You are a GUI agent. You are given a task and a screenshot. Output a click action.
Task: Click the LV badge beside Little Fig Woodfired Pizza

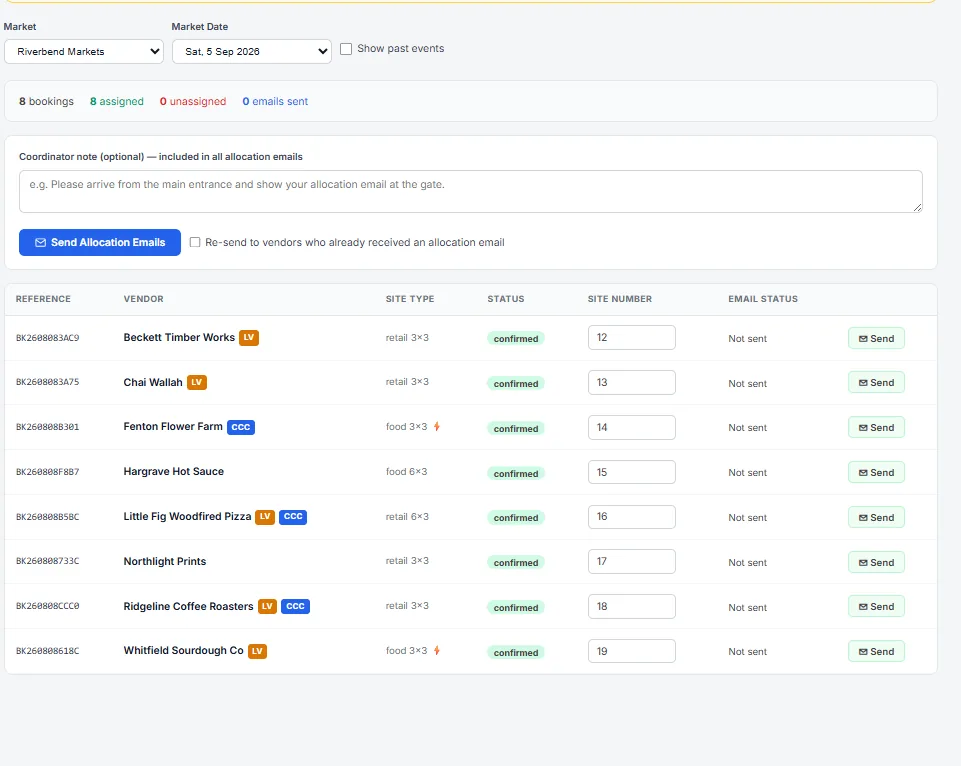coord(265,517)
